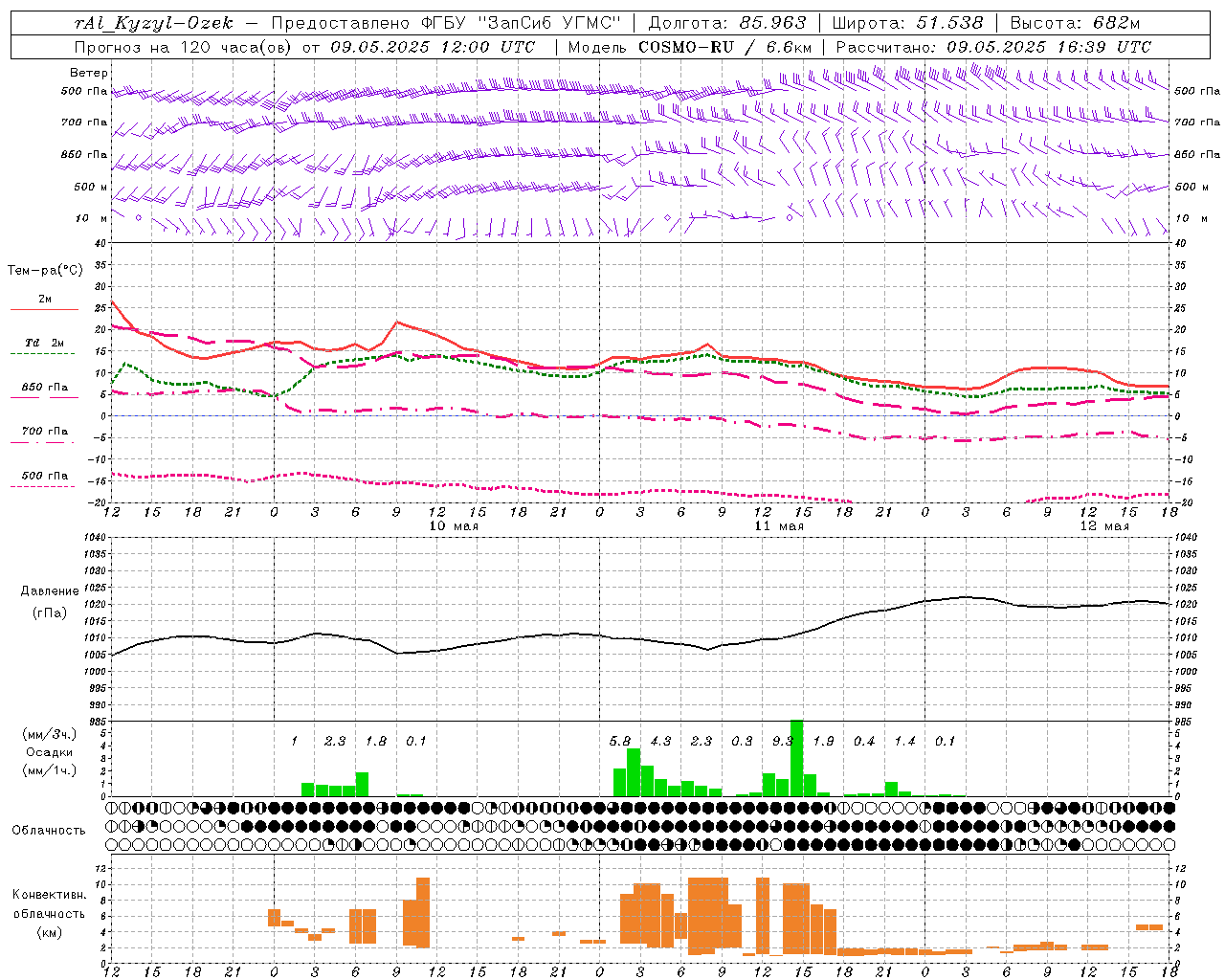
Task: Click the 10 мая date label
Action: [454, 526]
